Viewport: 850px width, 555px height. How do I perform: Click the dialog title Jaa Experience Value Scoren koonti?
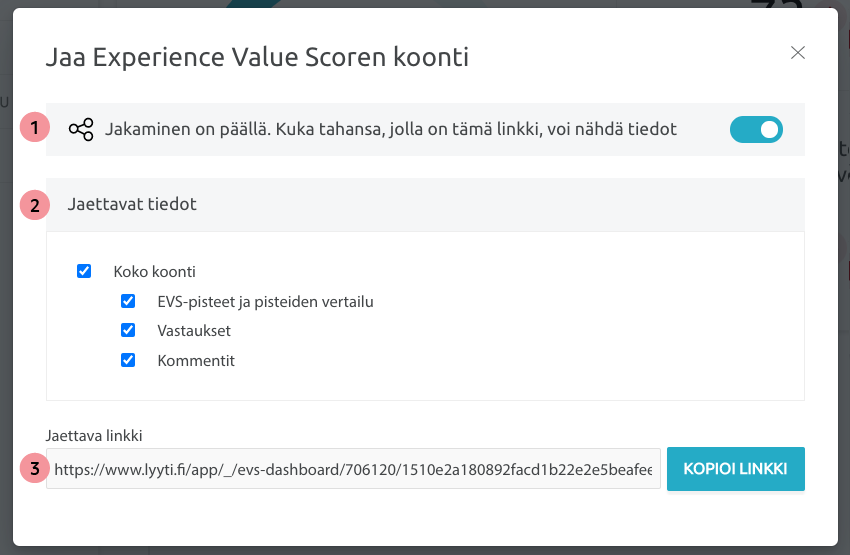(x=257, y=57)
